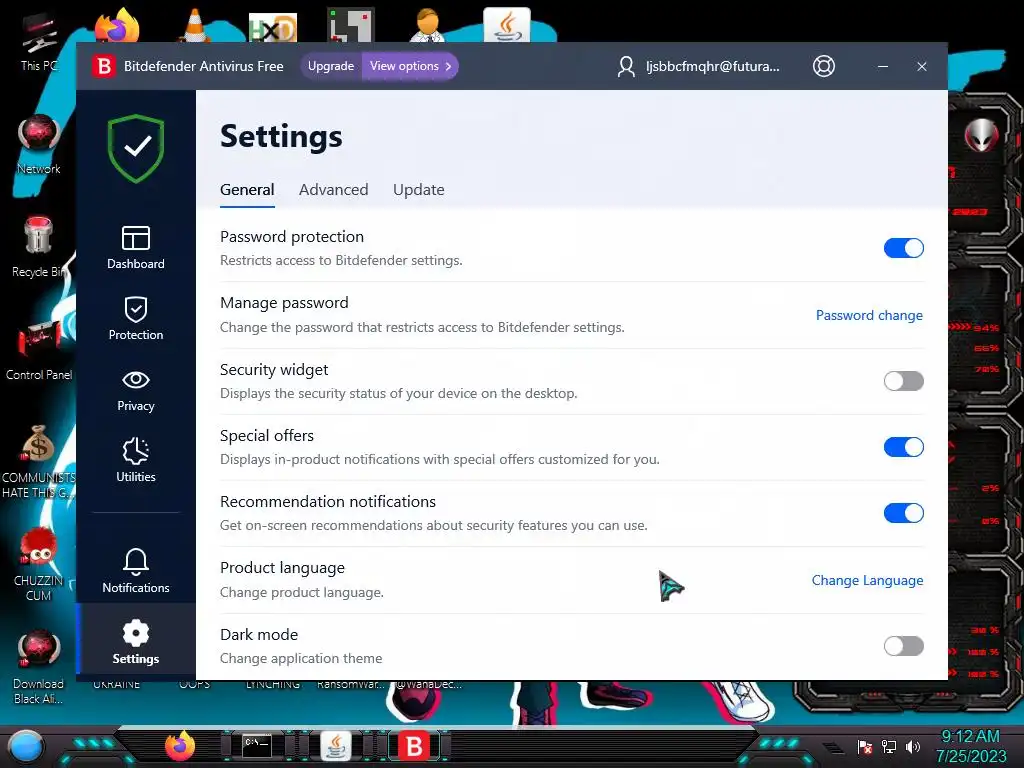This screenshot has height=768, width=1024.
Task: Click View options button
Action: tap(410, 66)
